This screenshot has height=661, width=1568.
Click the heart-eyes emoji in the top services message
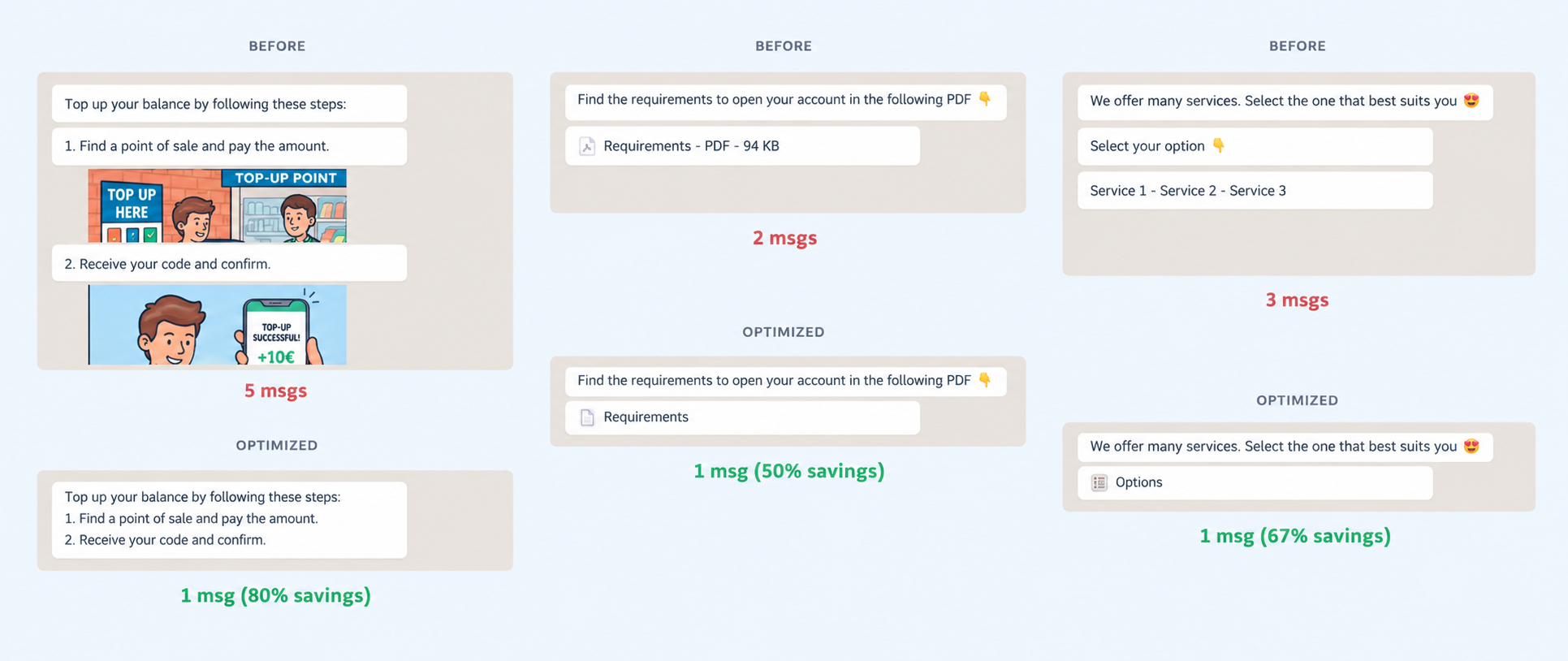1471,101
